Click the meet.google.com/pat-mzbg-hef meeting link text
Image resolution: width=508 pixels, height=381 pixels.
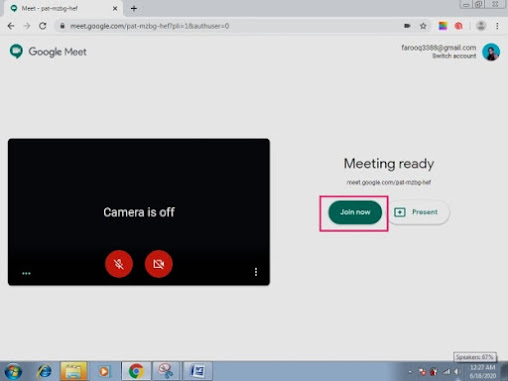389,182
